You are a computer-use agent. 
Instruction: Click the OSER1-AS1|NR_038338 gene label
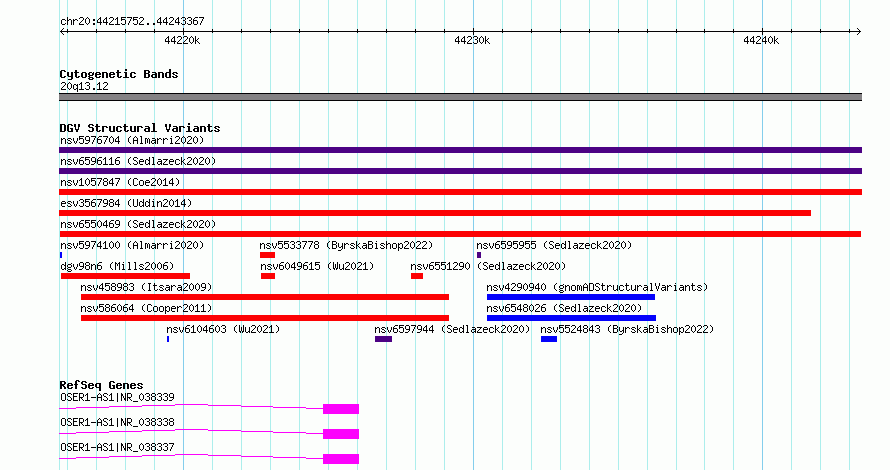[x=117, y=422]
